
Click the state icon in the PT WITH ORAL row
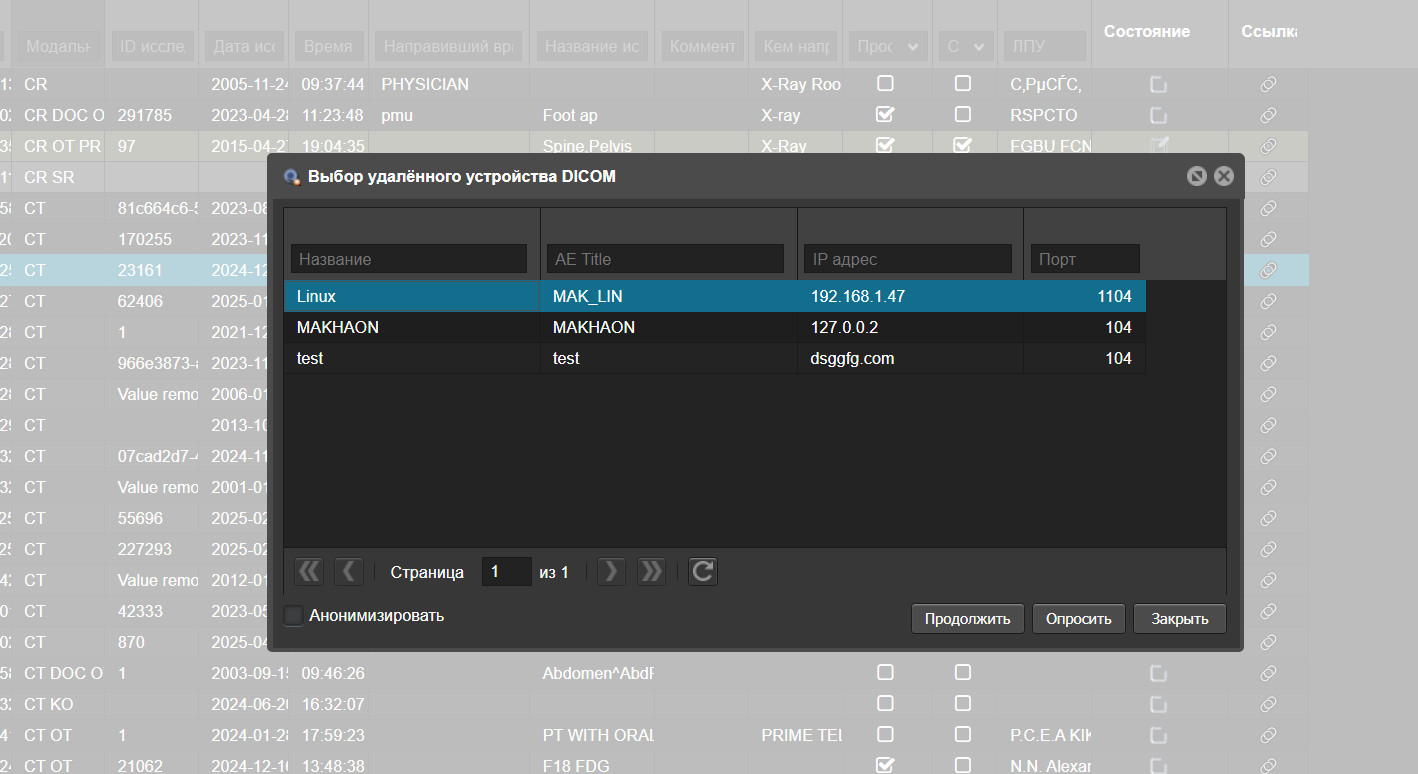pos(1158,735)
